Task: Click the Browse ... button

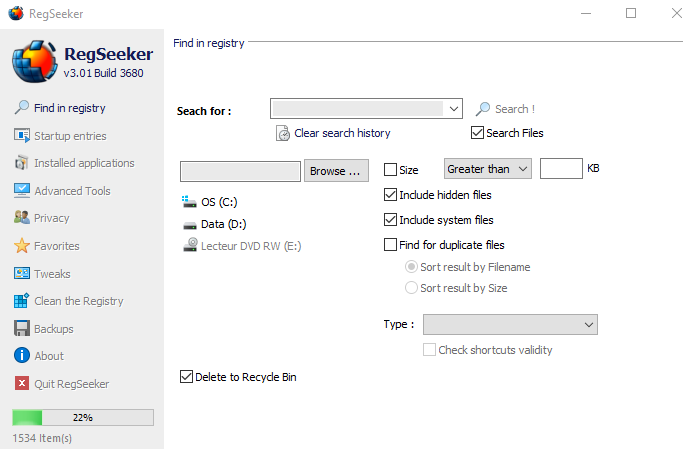Action: tap(336, 170)
